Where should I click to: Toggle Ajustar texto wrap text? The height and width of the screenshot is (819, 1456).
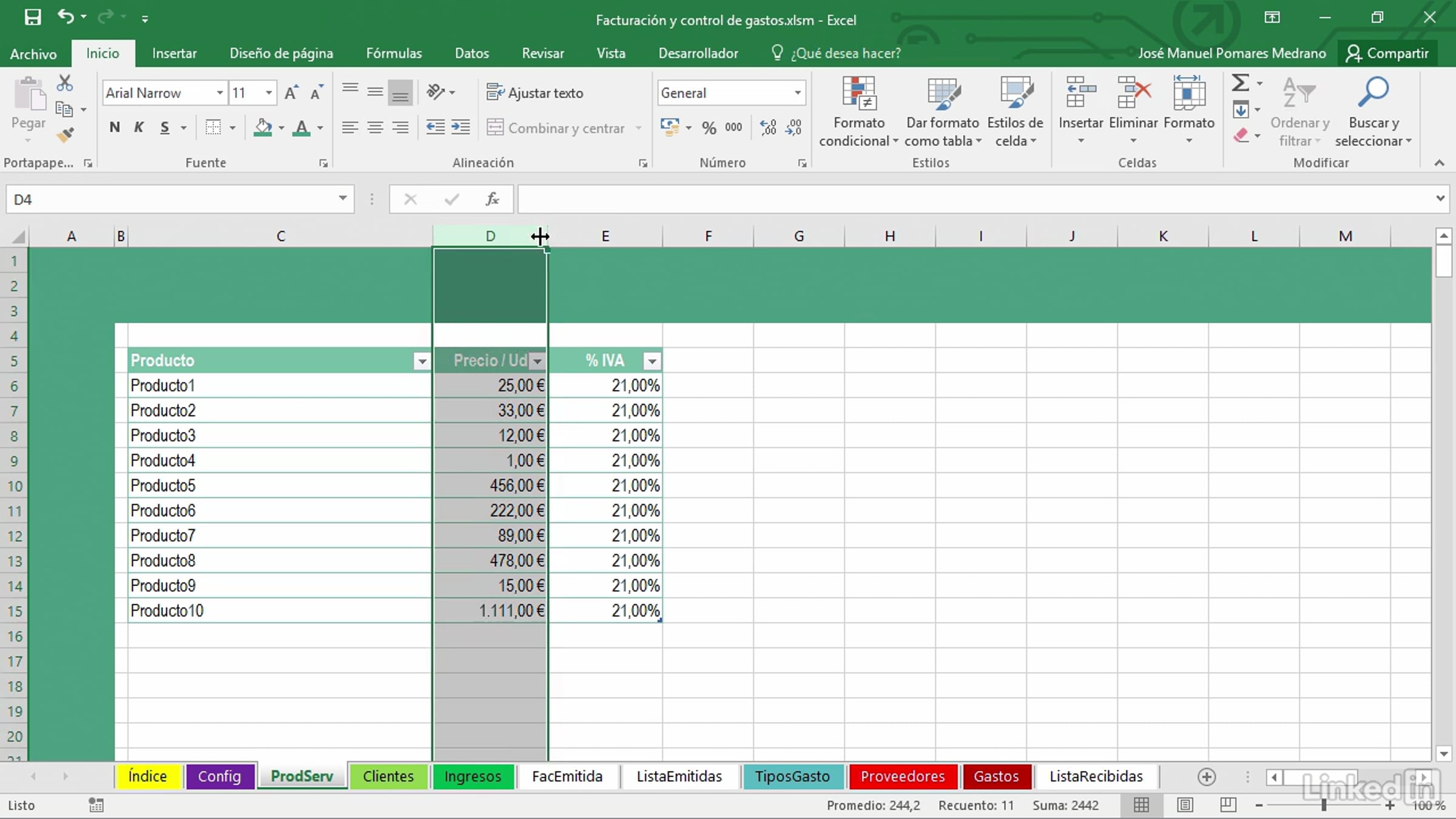(534, 93)
